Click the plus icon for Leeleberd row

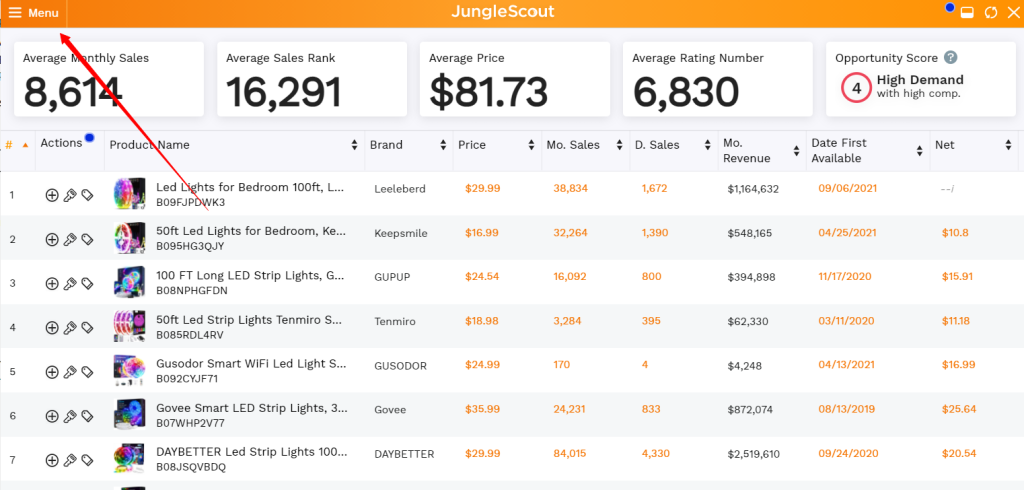click(x=52, y=195)
